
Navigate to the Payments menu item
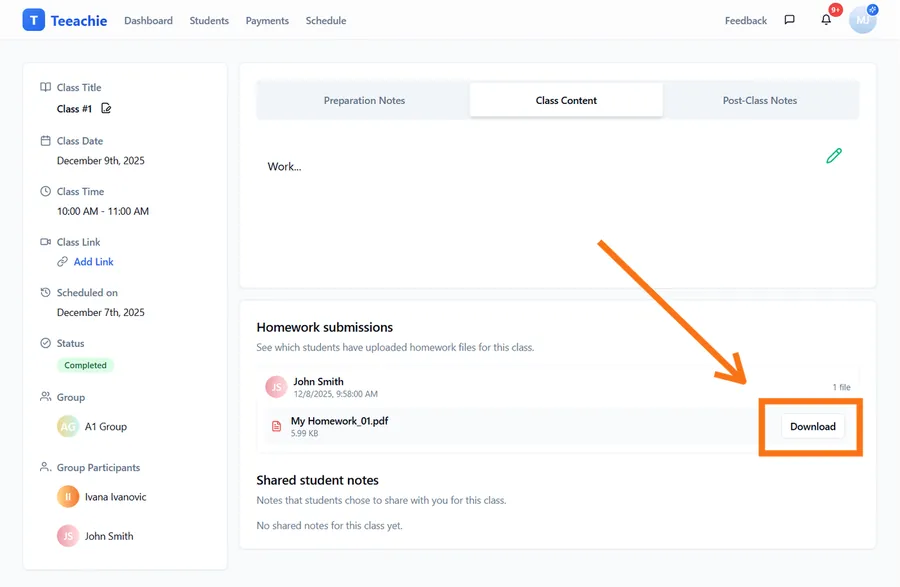[x=267, y=19]
